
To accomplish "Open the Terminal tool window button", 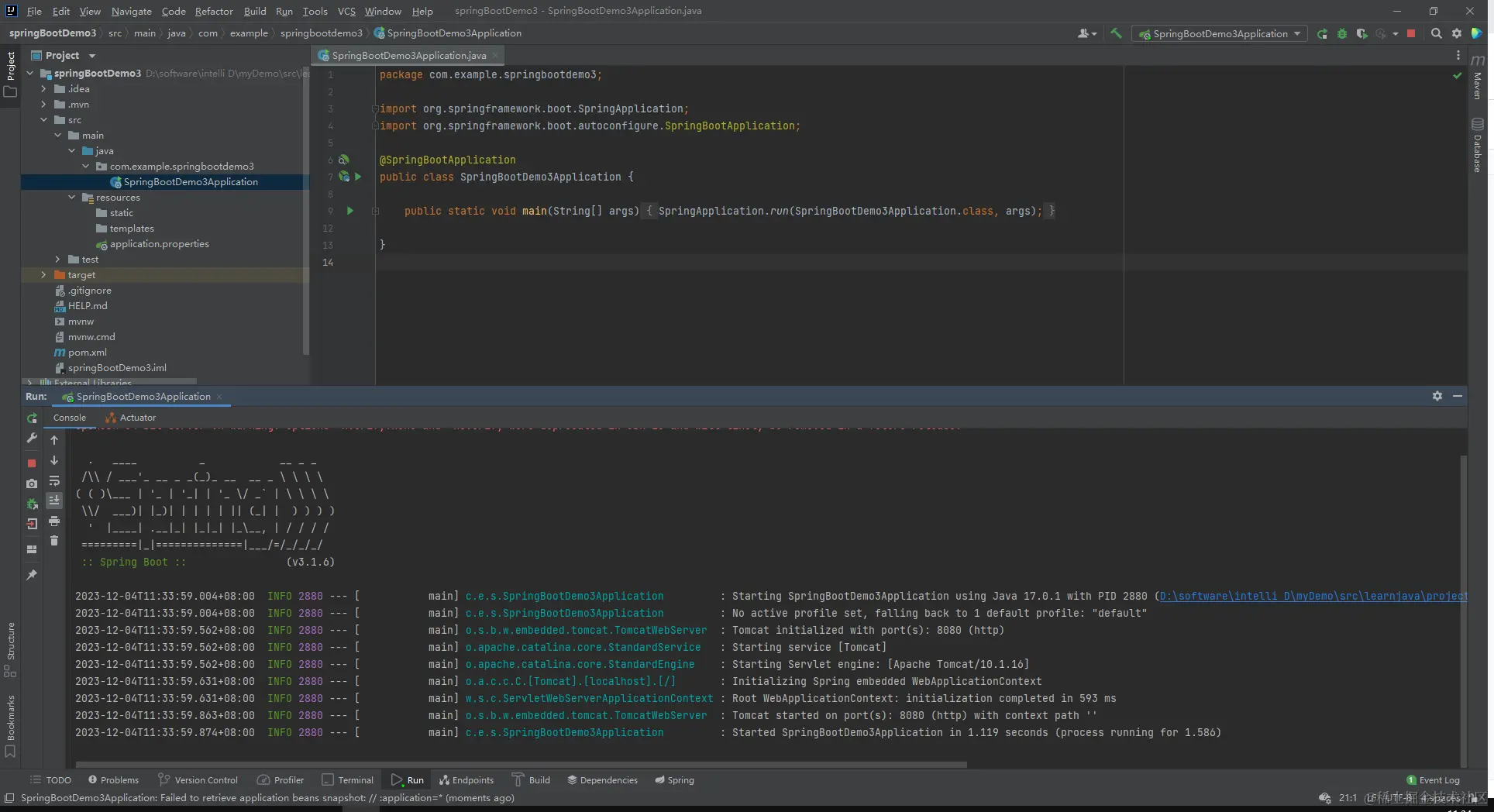I will point(348,780).
